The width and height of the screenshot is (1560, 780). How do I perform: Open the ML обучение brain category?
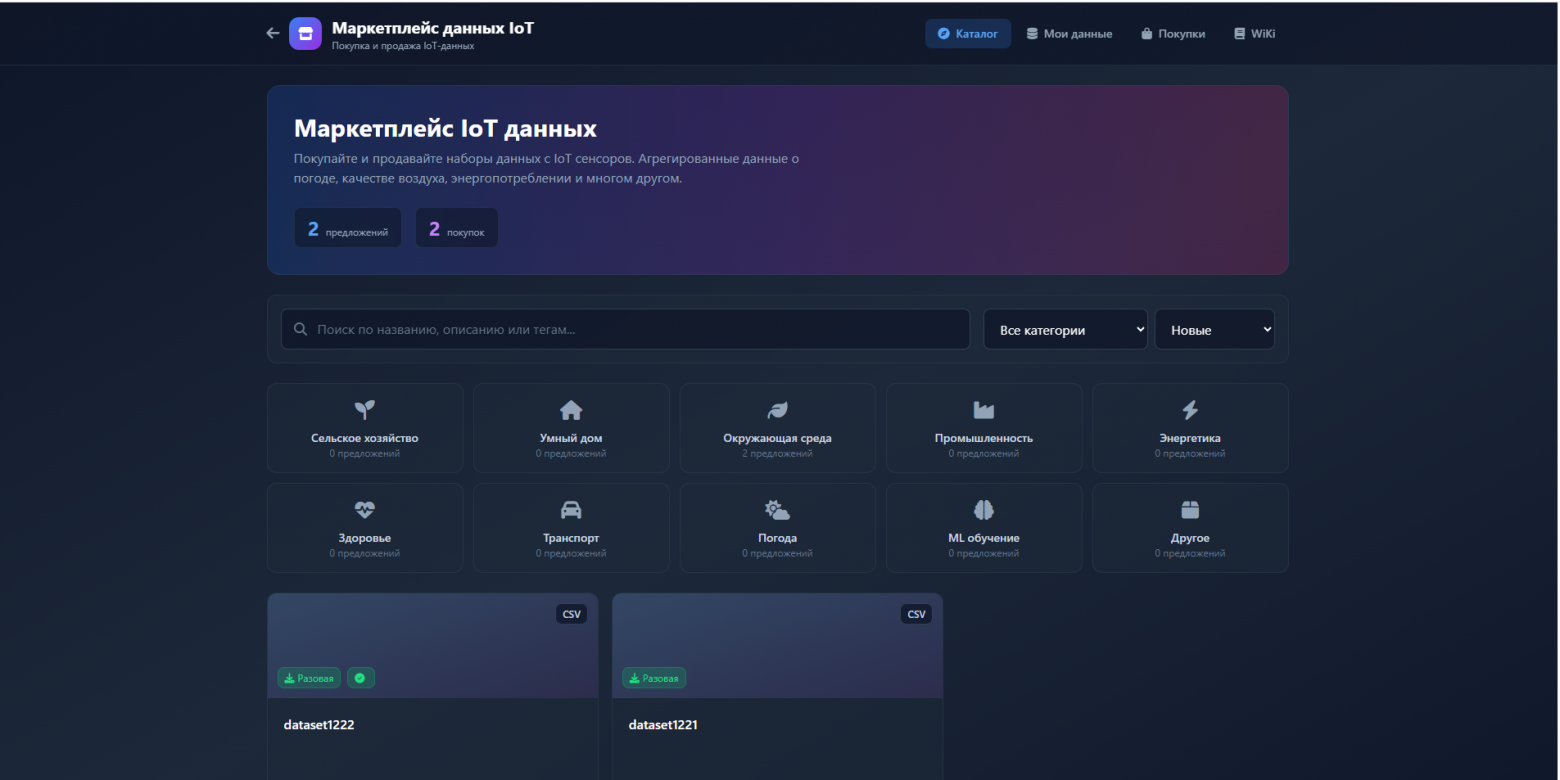tap(983, 510)
